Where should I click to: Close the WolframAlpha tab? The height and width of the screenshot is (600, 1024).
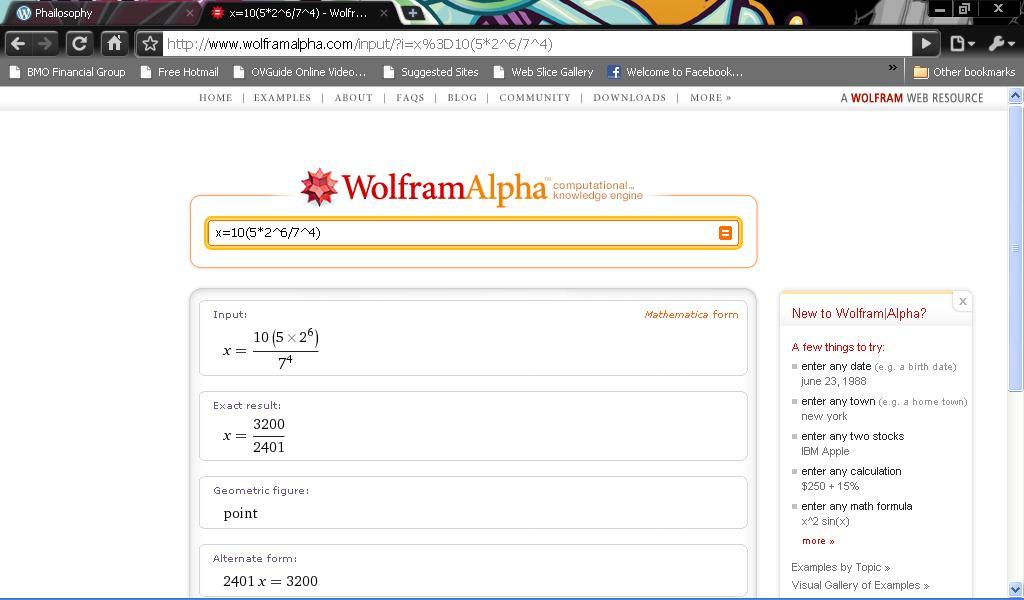pyautogui.click(x=384, y=12)
